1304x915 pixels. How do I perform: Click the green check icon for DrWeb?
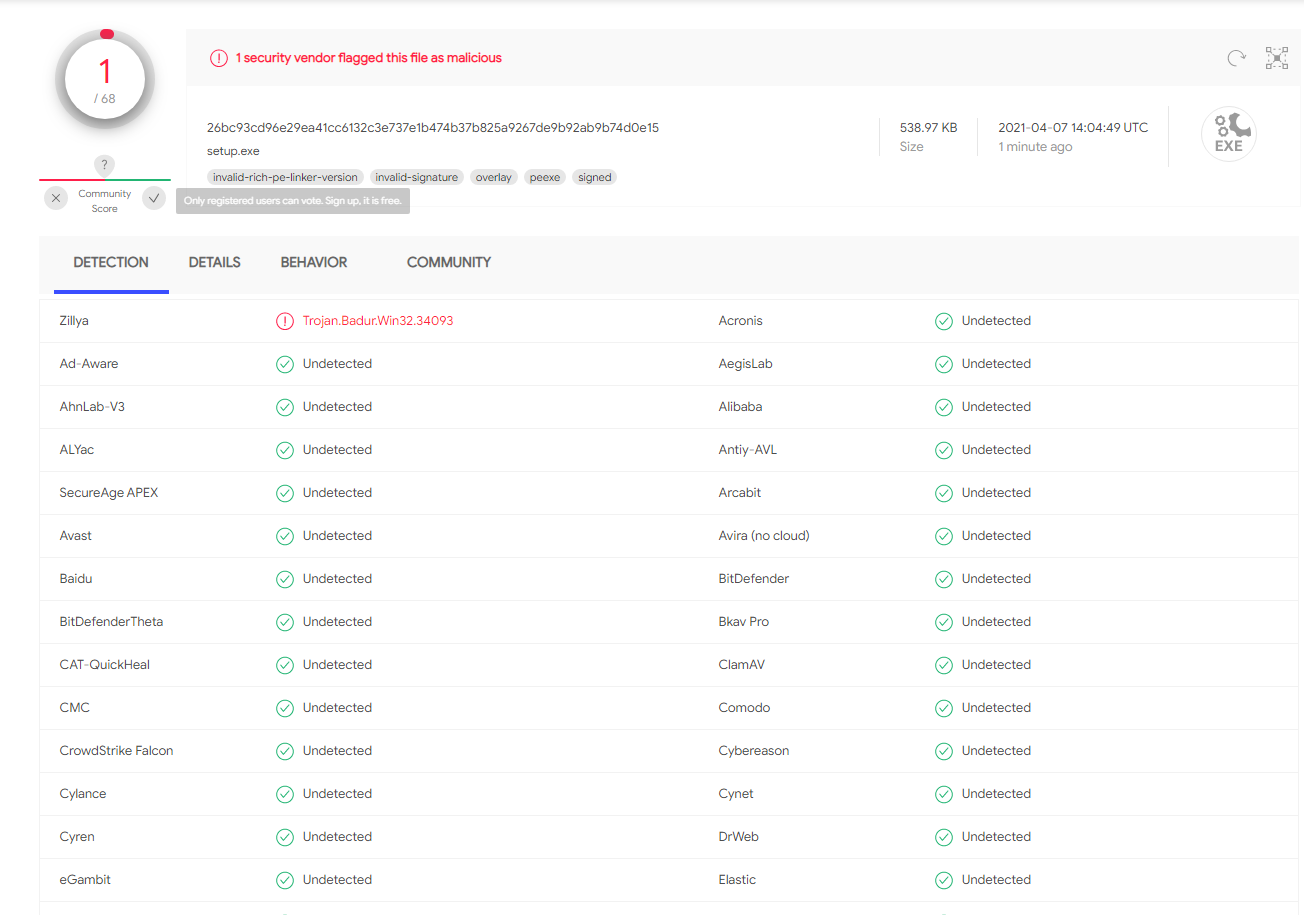944,837
